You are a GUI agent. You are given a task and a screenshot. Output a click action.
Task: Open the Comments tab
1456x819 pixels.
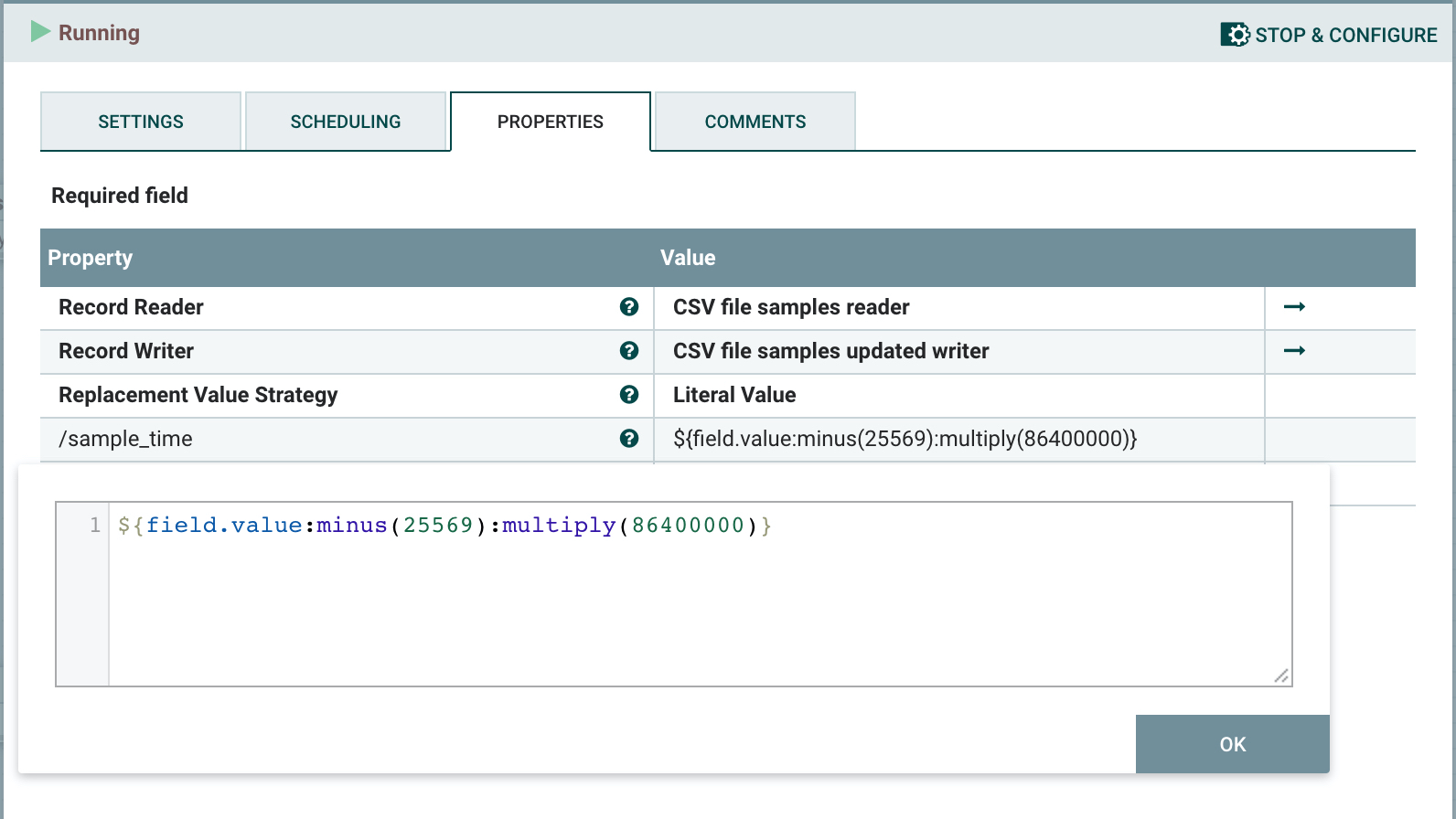[x=755, y=122]
